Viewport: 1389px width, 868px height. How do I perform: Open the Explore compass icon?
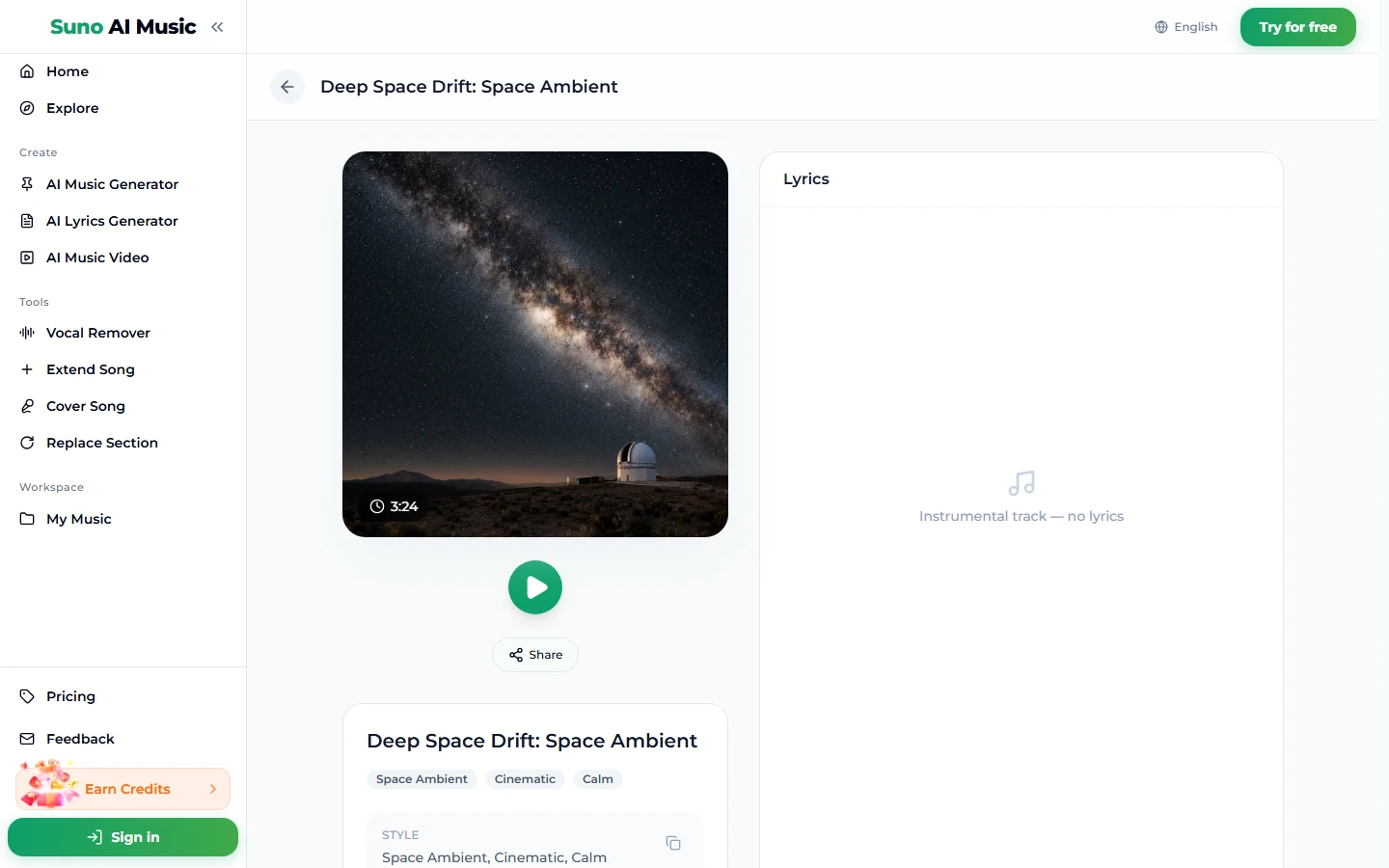click(27, 108)
